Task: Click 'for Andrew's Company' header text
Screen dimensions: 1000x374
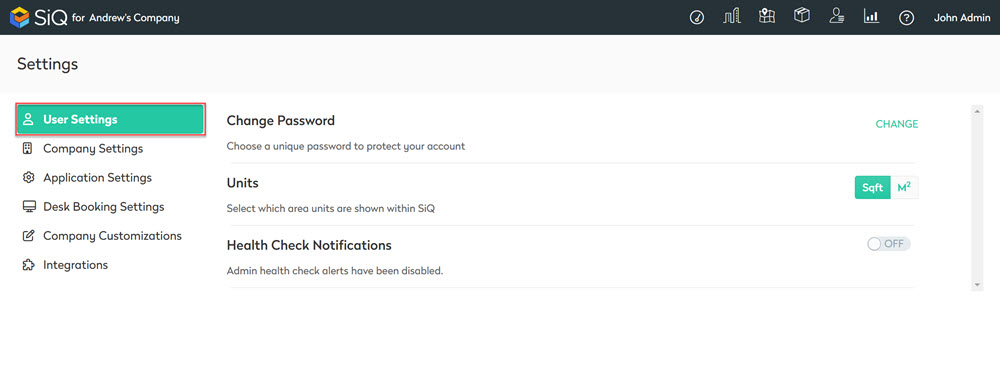Action: [x=126, y=19]
